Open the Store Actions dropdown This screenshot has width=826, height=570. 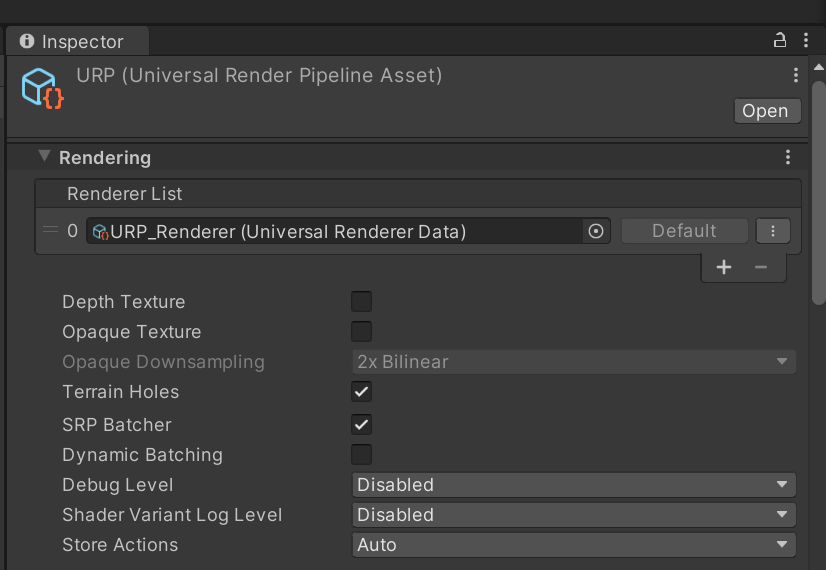tap(574, 545)
